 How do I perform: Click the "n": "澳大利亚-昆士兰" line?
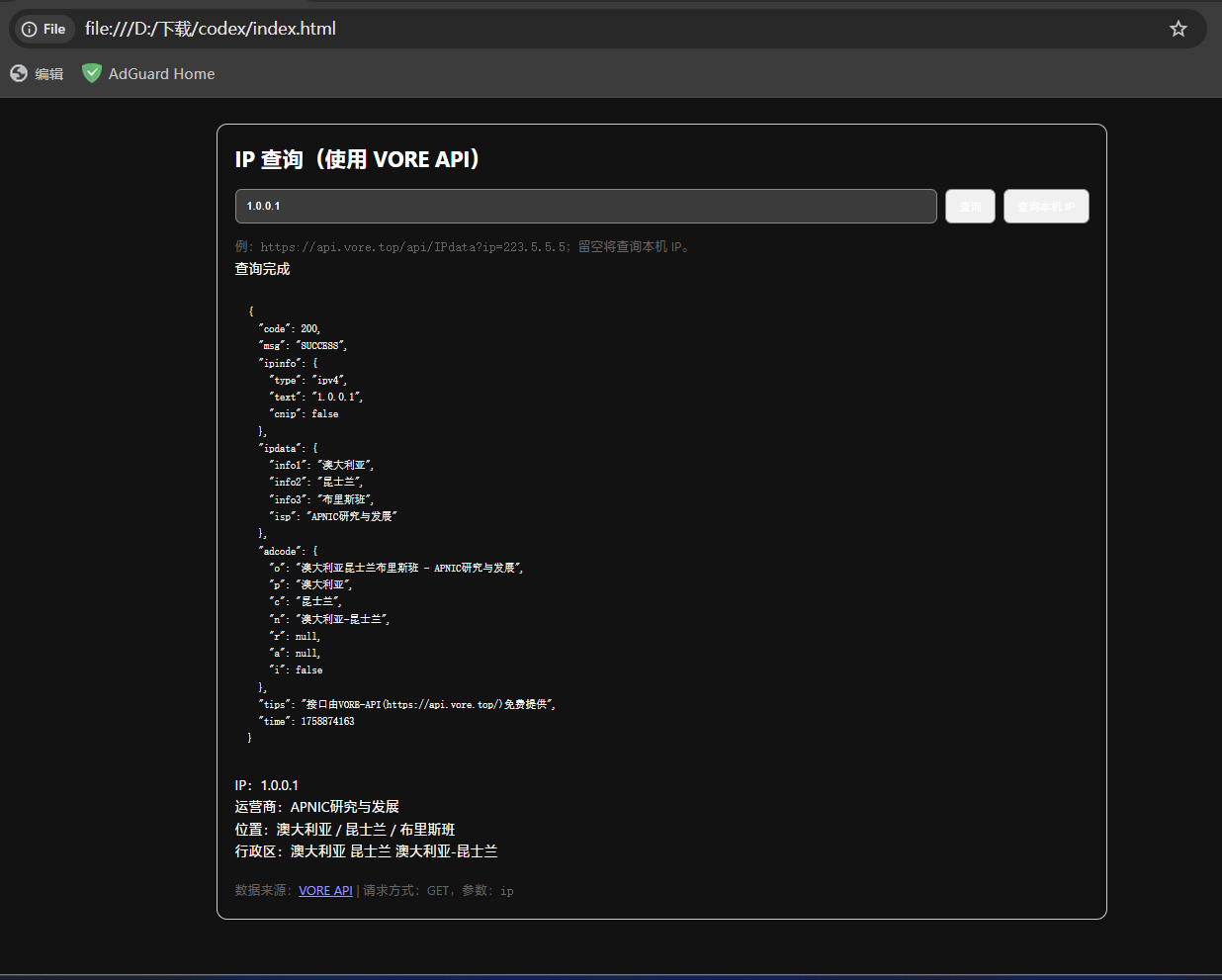[x=330, y=619]
